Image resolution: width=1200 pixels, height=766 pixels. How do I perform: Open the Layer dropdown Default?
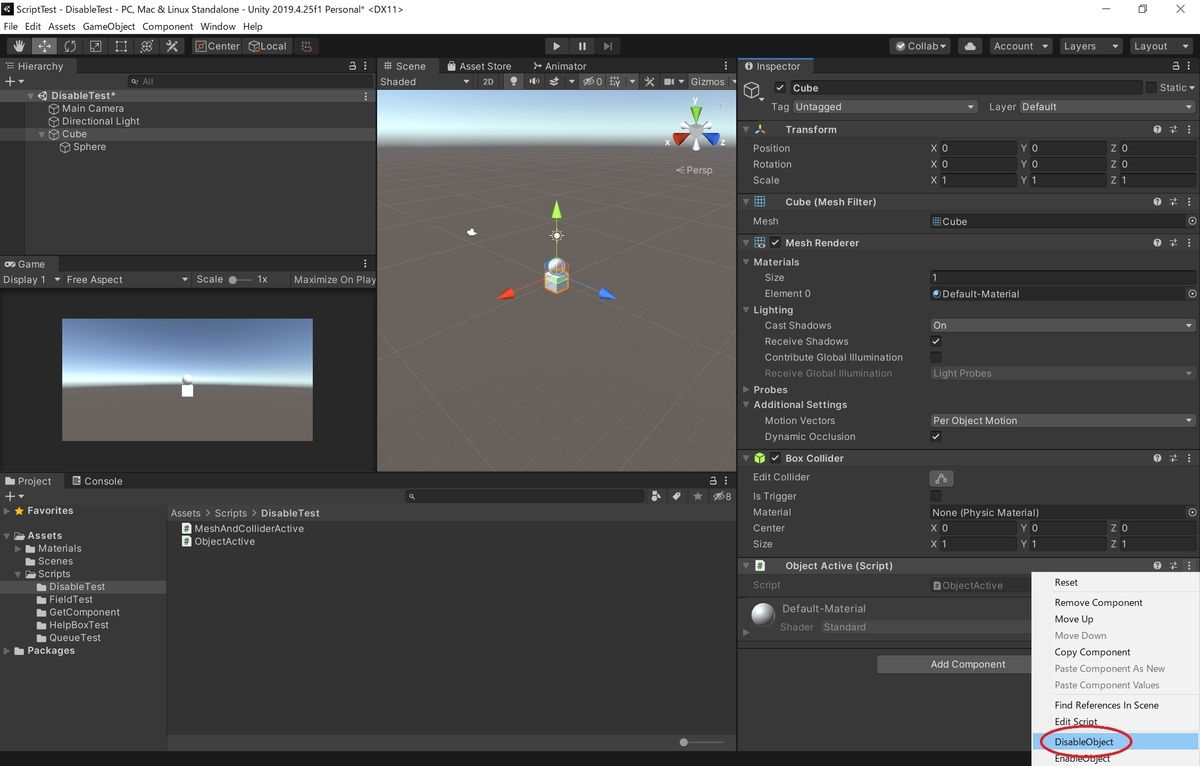click(x=1107, y=107)
